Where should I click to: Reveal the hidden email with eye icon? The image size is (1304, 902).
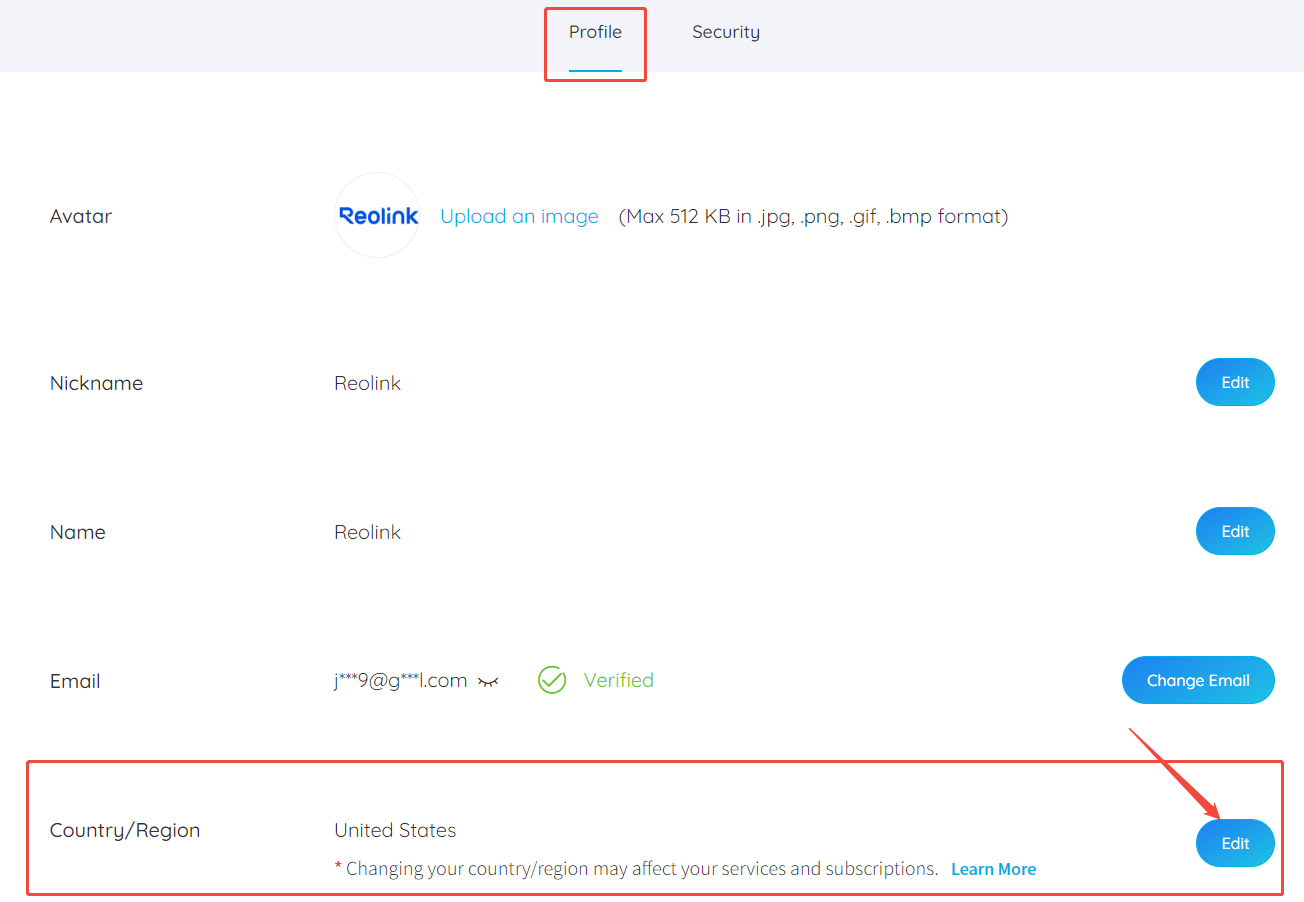[x=488, y=682]
